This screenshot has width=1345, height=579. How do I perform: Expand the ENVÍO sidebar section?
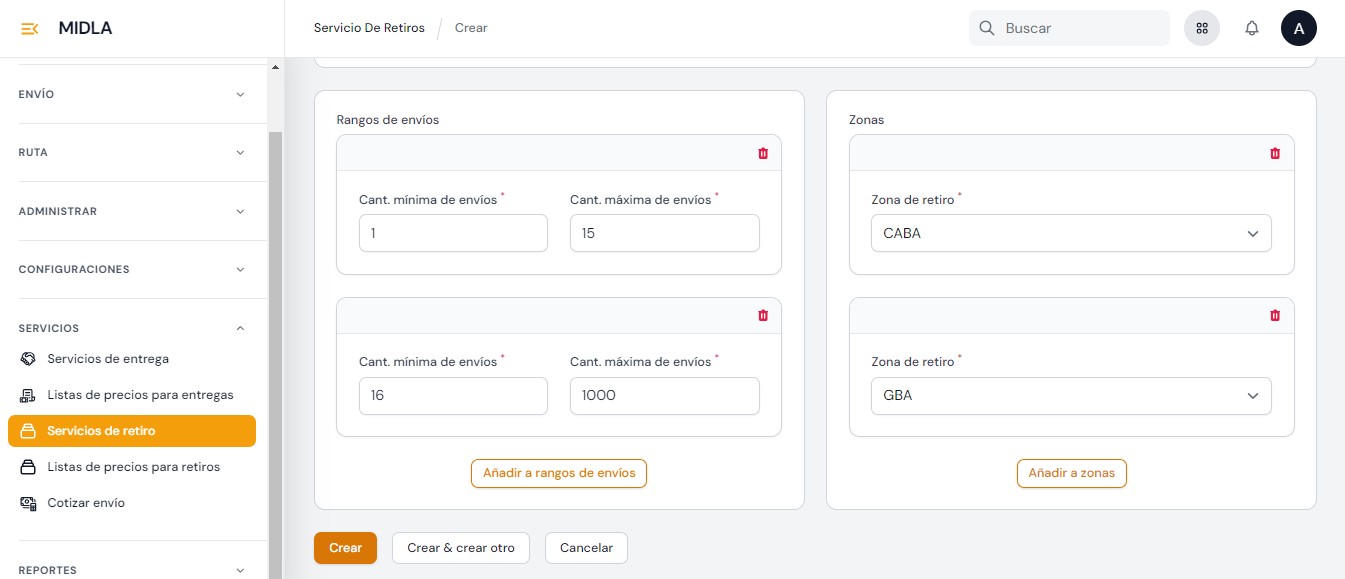132,94
